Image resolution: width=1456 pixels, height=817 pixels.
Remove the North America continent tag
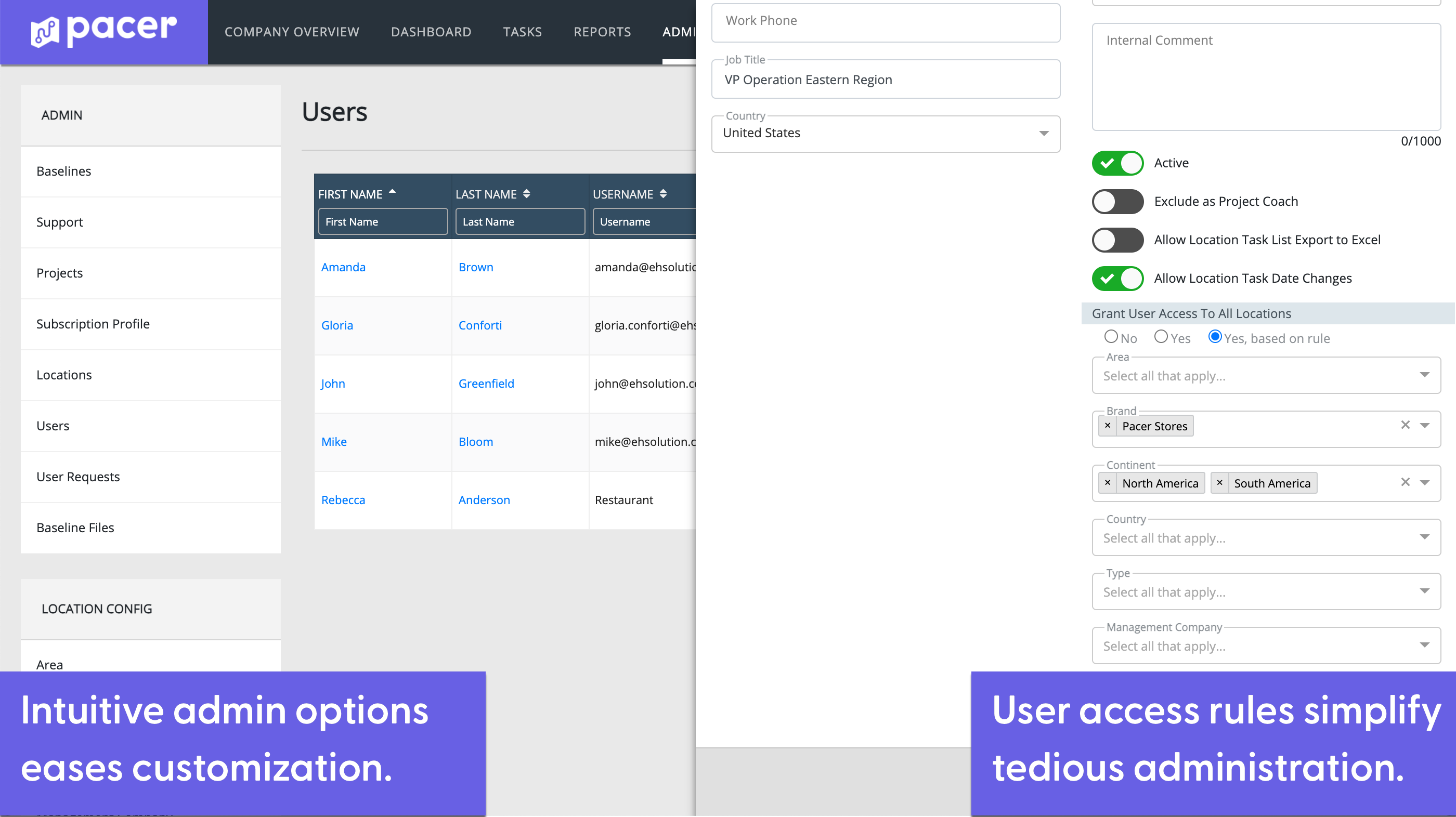[x=1107, y=482]
